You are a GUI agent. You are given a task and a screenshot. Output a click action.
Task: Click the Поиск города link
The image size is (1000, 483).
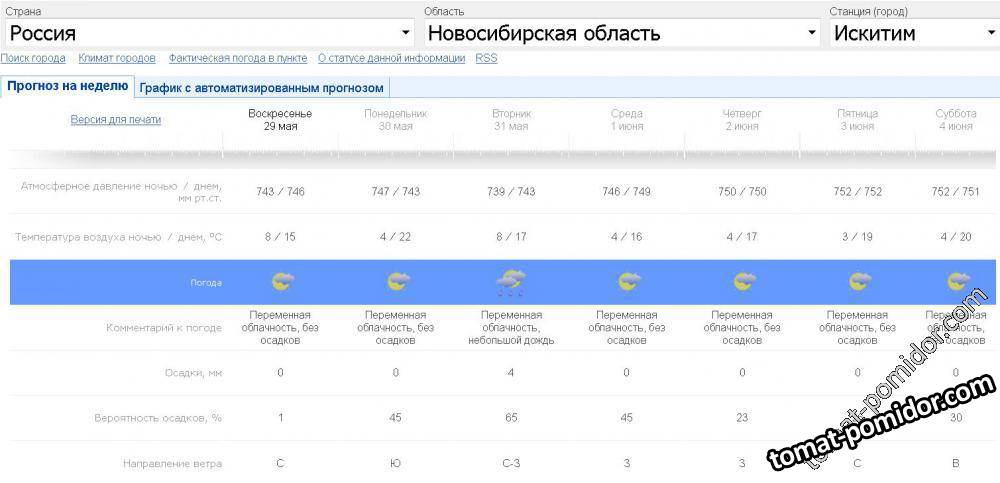pos(33,58)
